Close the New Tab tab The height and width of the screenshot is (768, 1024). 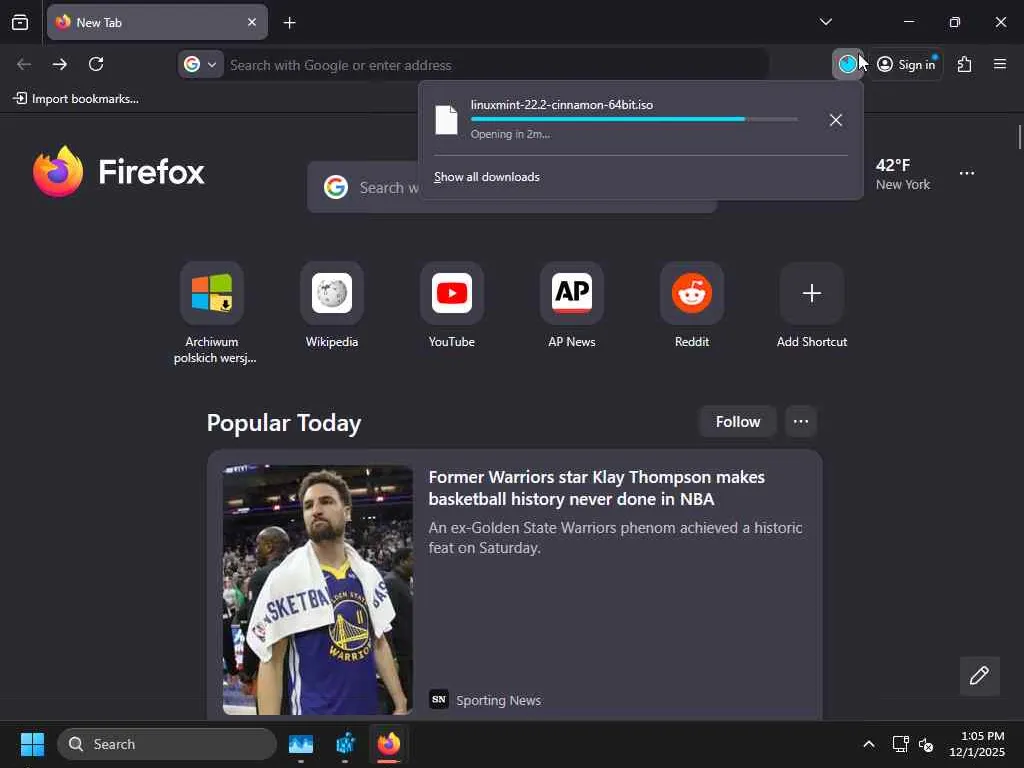[x=252, y=22]
